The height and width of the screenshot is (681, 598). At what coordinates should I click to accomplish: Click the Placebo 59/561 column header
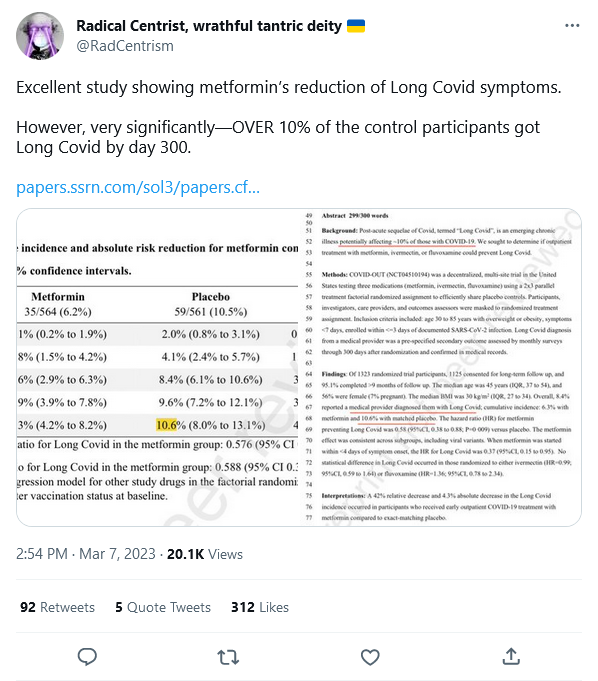point(211,304)
